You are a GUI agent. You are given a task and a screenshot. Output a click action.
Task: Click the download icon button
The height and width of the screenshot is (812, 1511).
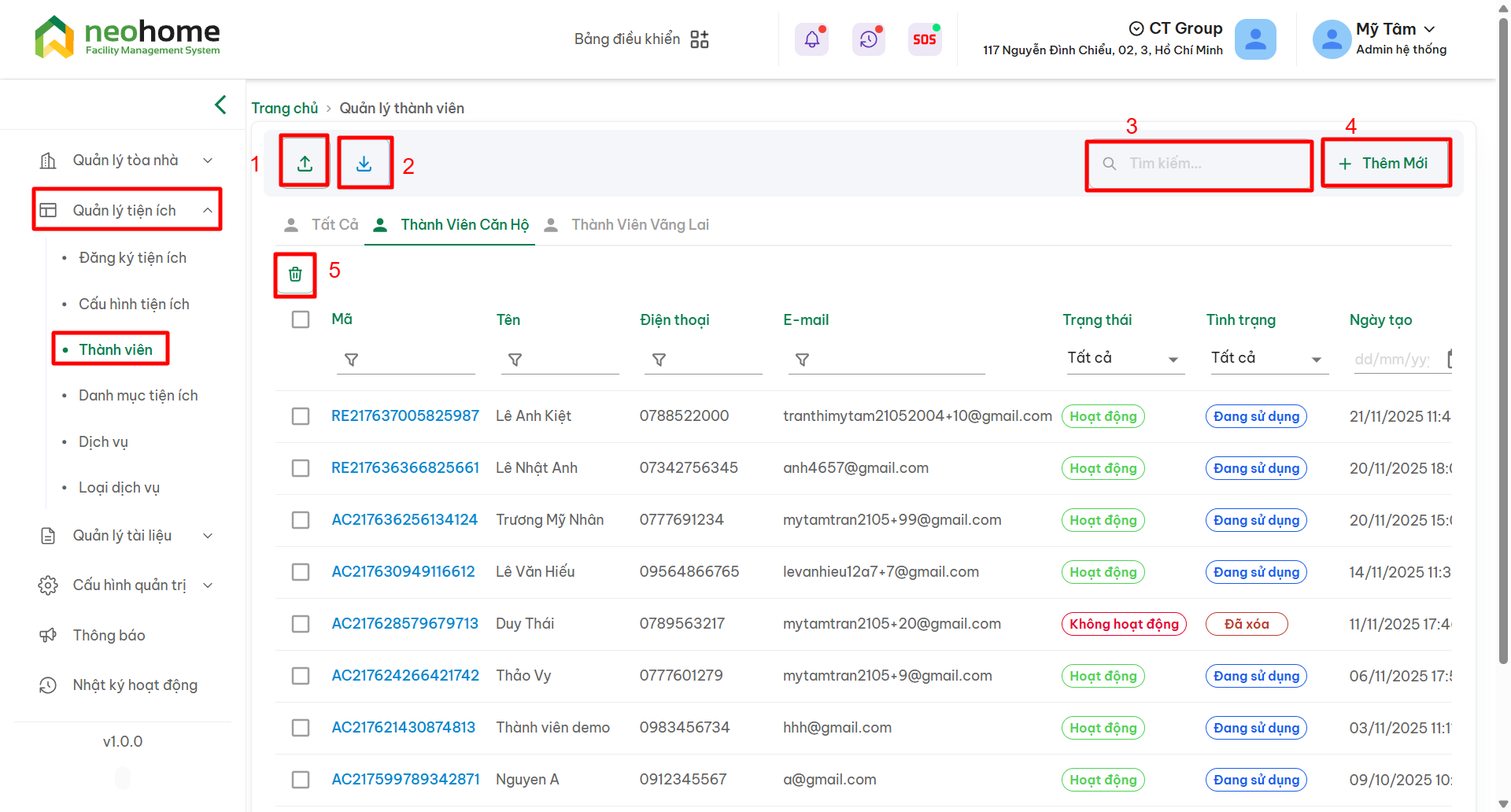tap(364, 163)
